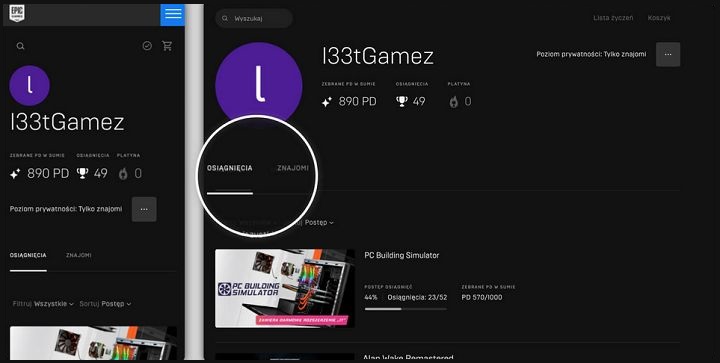
Task: Open the PC Building Simulator cover image
Action: (x=285, y=288)
